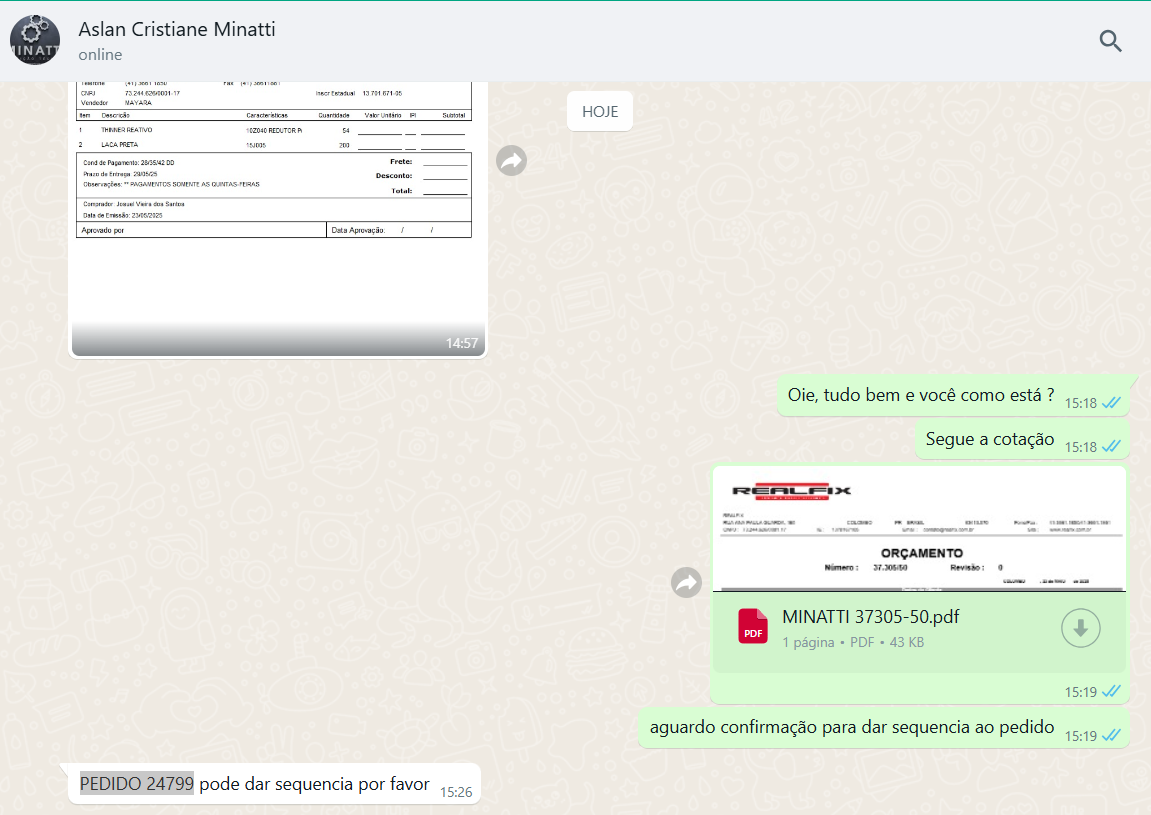Click the 'aguardo confirmação para dar sequencia' message
The width and height of the screenshot is (1151, 815).
pyautogui.click(x=851, y=727)
